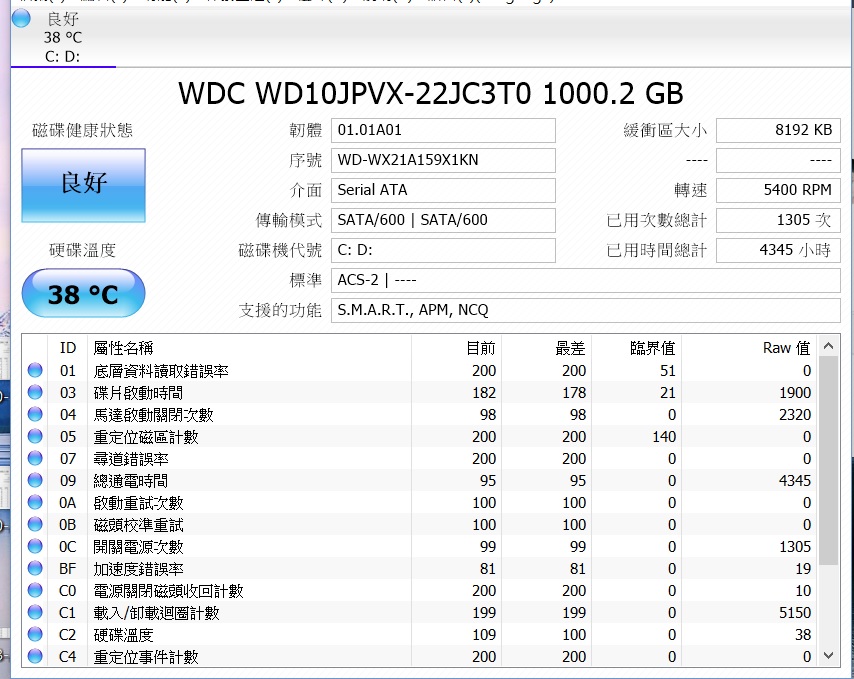Click the drive title WDC WD10JPVX-22JC3T0 1000.2 GB

pos(430,93)
